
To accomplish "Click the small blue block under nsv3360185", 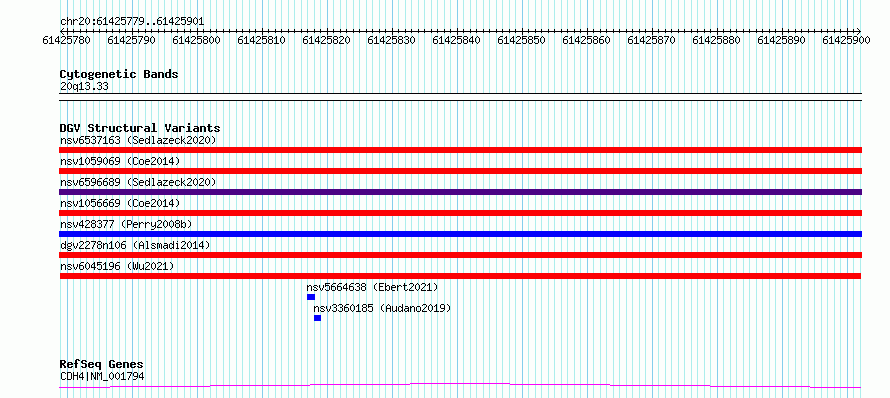I will coord(317,318).
